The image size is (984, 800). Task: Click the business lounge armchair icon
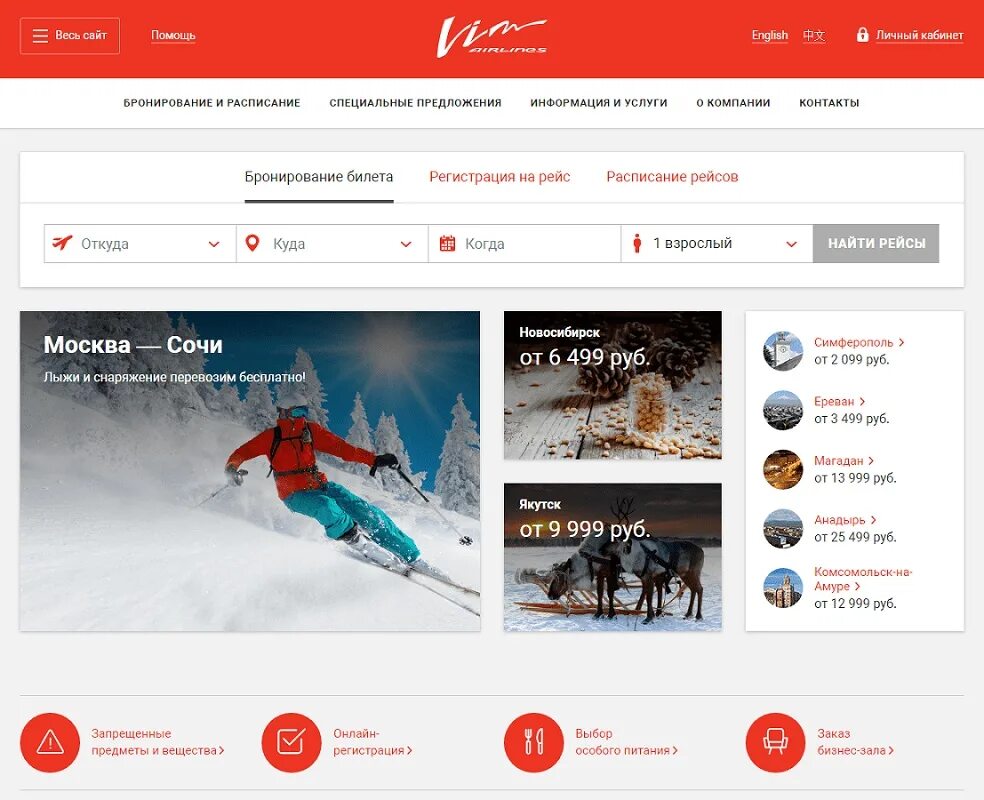(x=775, y=743)
